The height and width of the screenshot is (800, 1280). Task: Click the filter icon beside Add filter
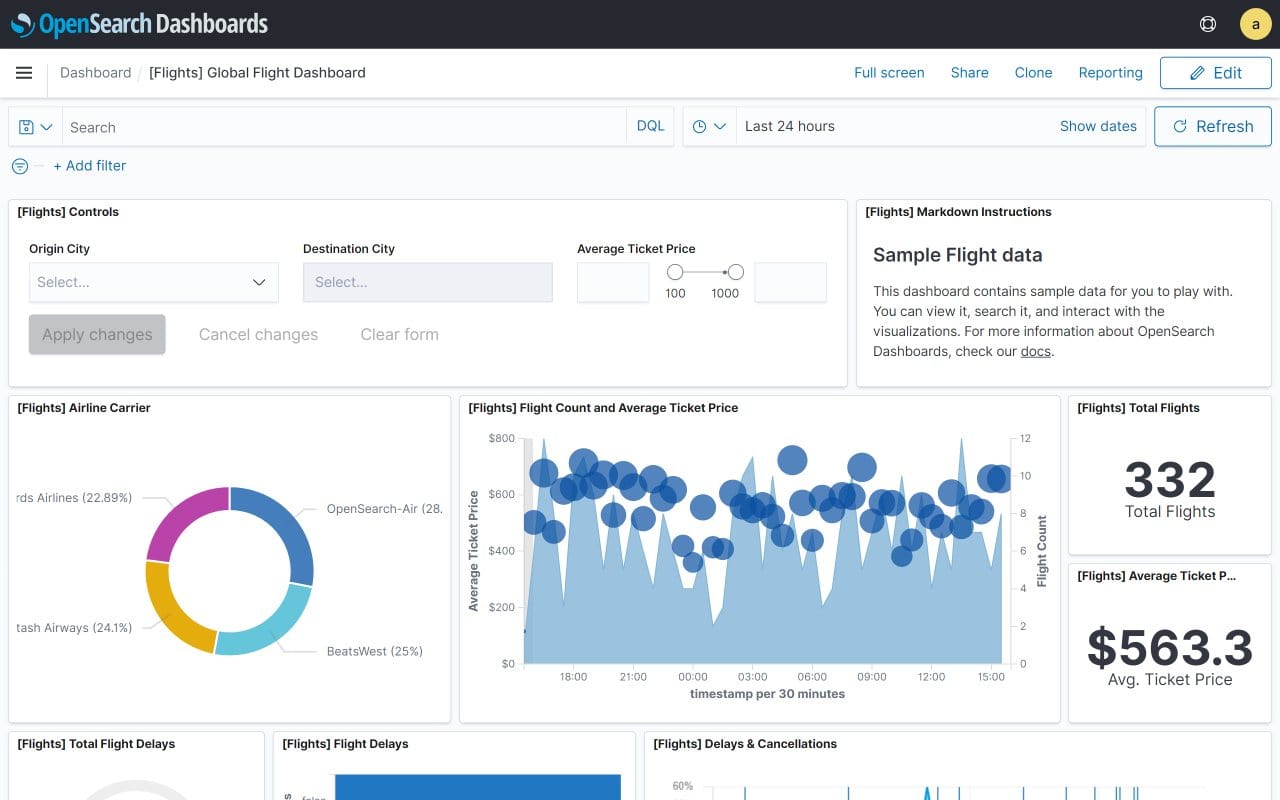click(x=19, y=166)
